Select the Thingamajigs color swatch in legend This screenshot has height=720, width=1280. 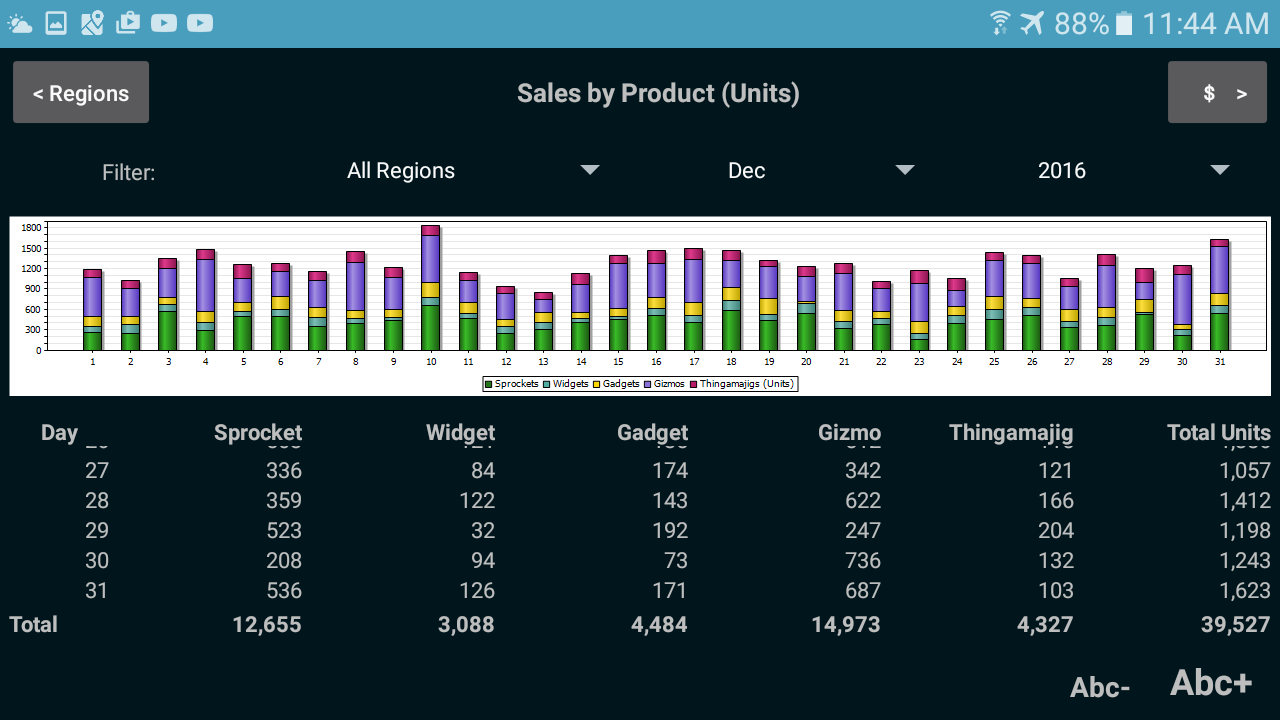tap(694, 383)
